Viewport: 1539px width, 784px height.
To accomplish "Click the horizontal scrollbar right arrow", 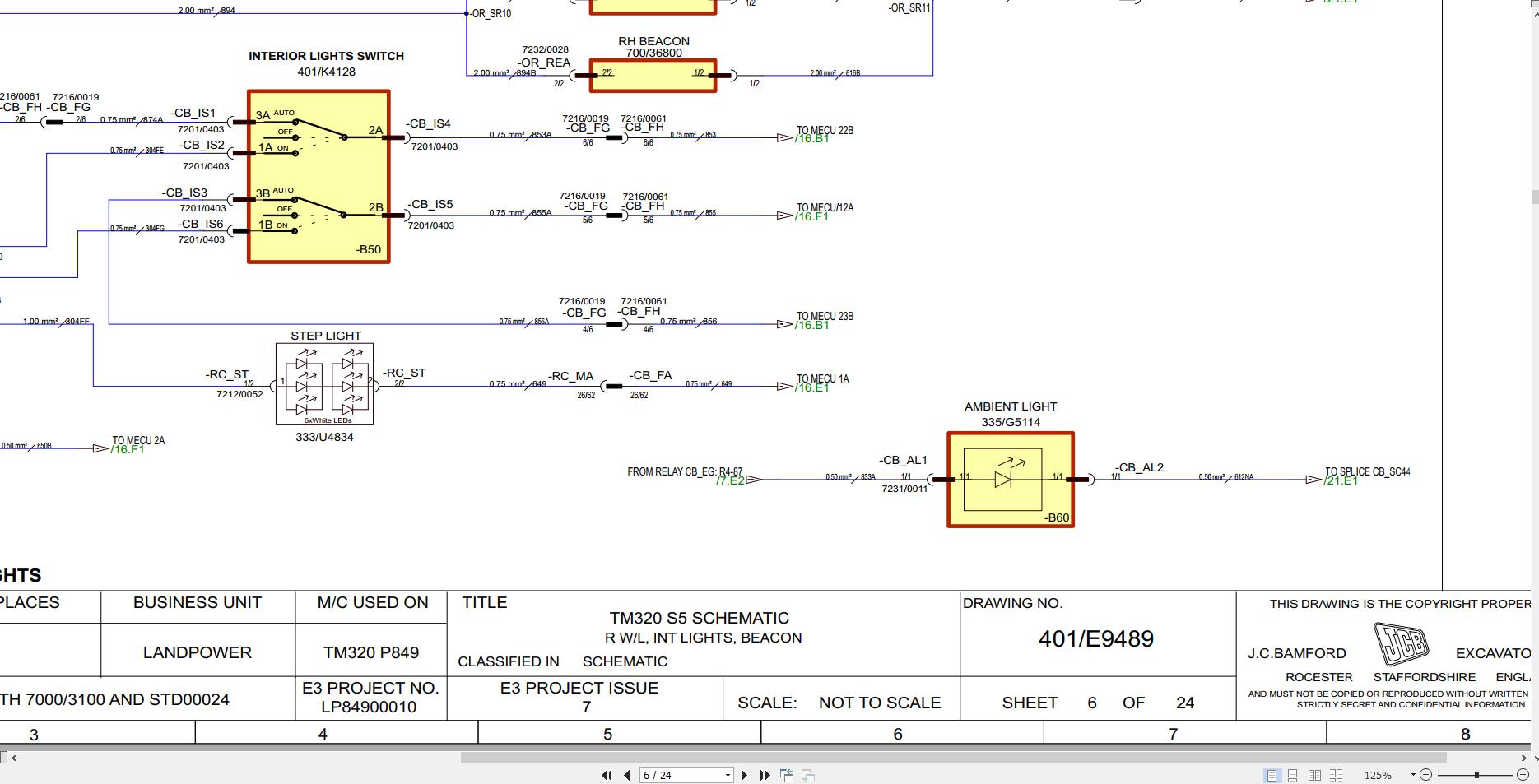I will coord(1524,758).
